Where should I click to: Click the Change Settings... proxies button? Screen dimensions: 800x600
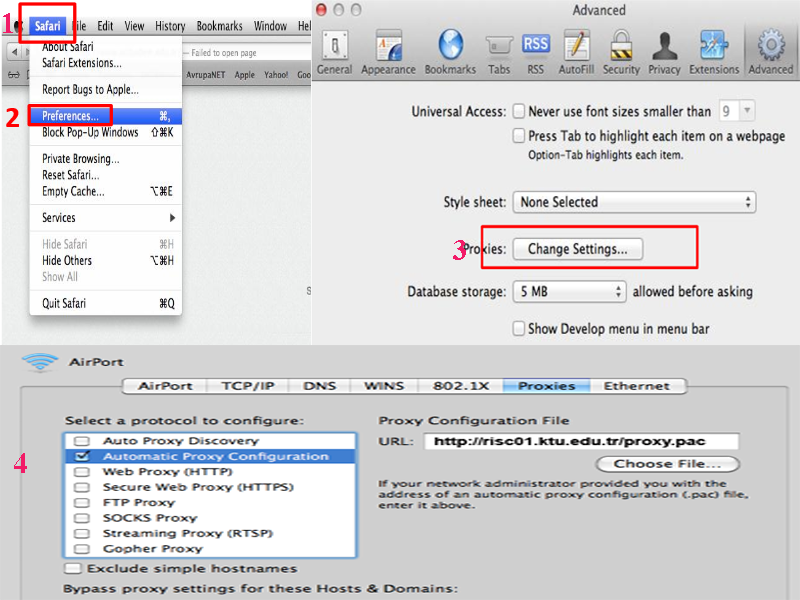pyautogui.click(x=577, y=249)
